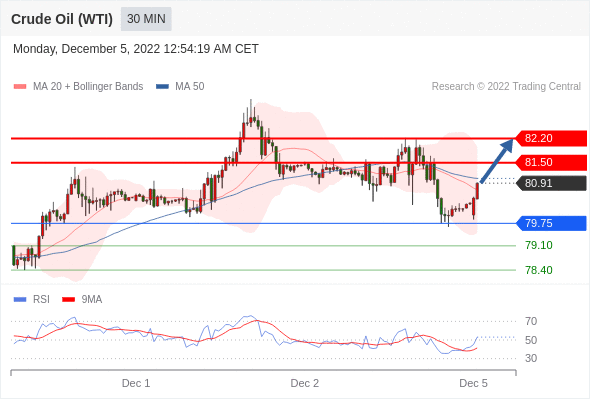The width and height of the screenshot is (590, 400).
Task: Click the blue RSI legend swatch
Action: tap(20, 300)
